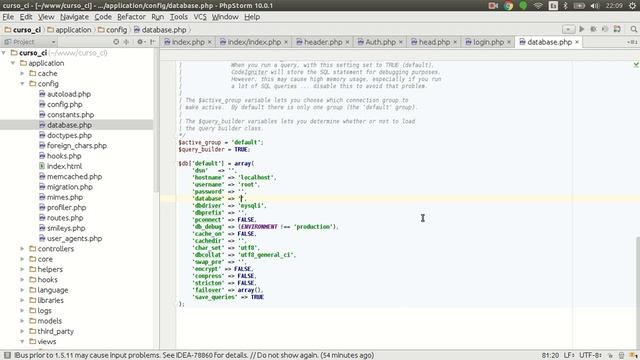Click UTF-8 encoding in status bar
This screenshot has width=640, height=360.
pyautogui.click(x=590, y=356)
